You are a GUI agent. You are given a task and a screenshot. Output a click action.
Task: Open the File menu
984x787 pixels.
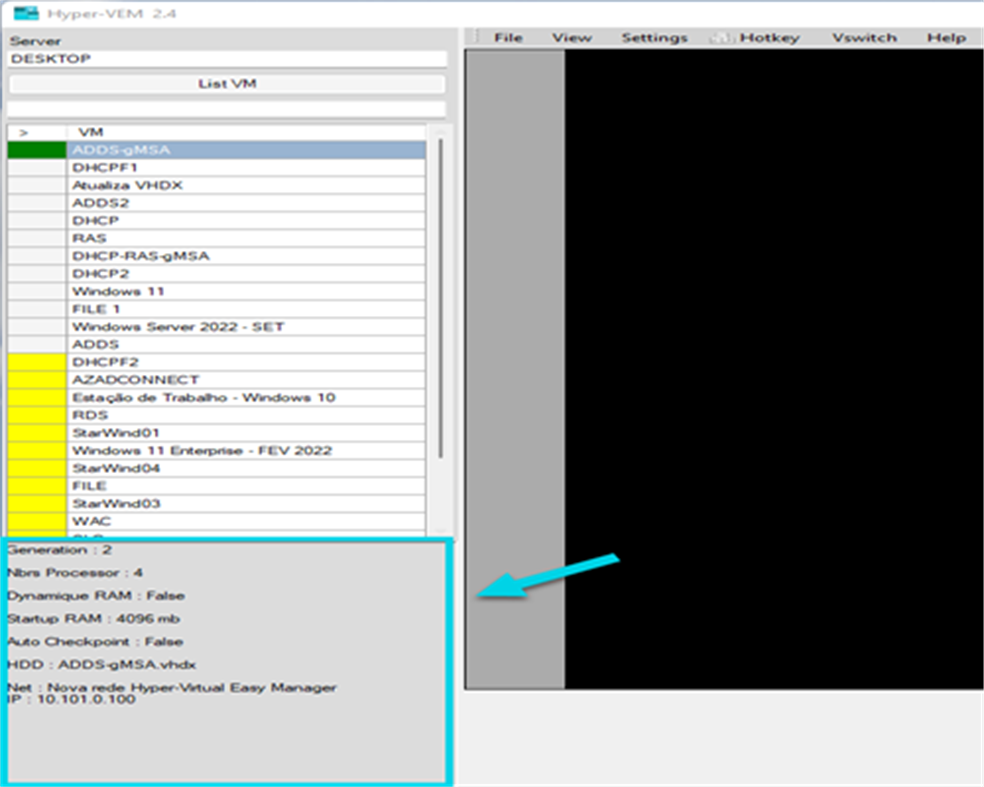point(508,38)
